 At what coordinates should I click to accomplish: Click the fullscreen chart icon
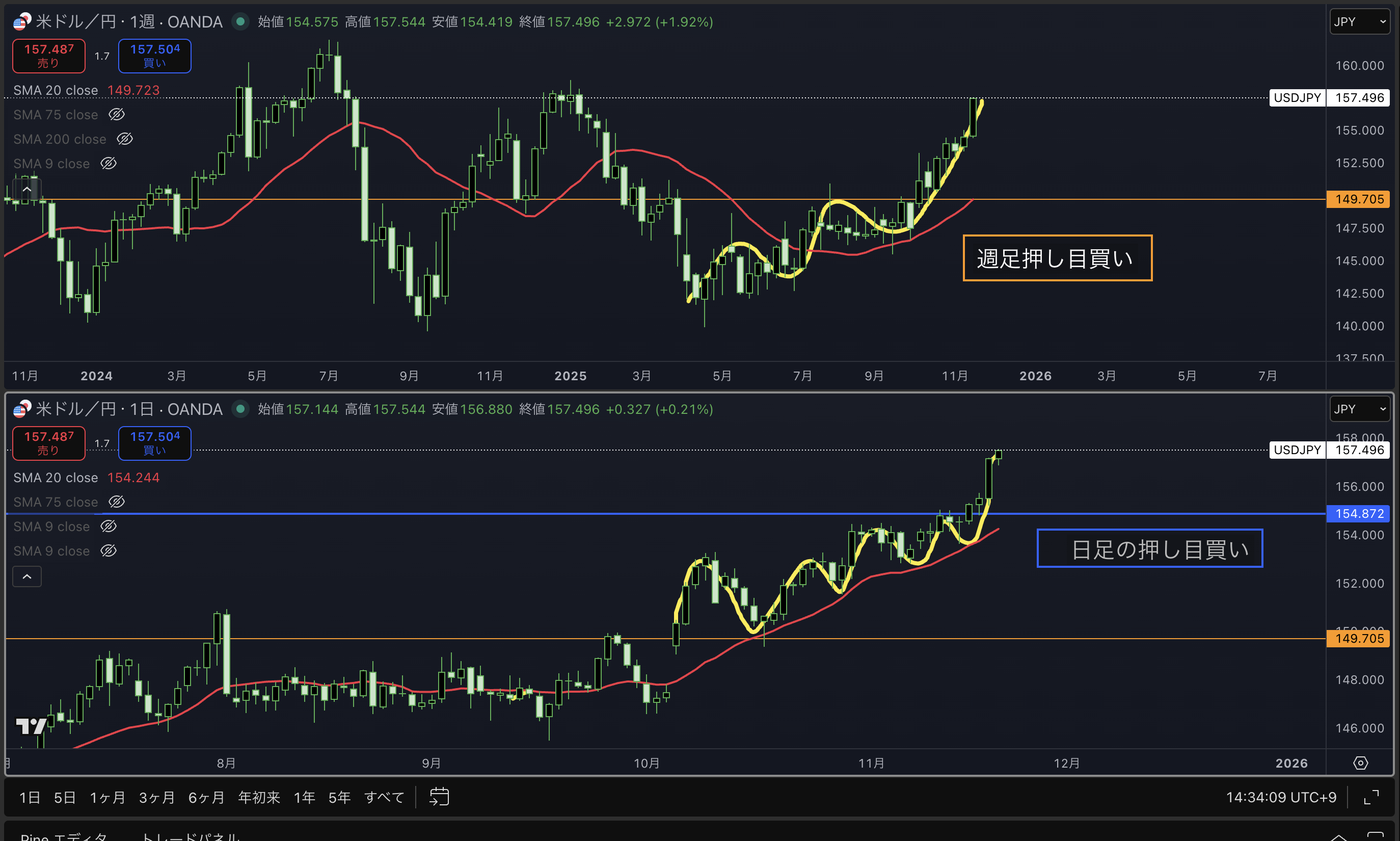pyautogui.click(x=1371, y=797)
